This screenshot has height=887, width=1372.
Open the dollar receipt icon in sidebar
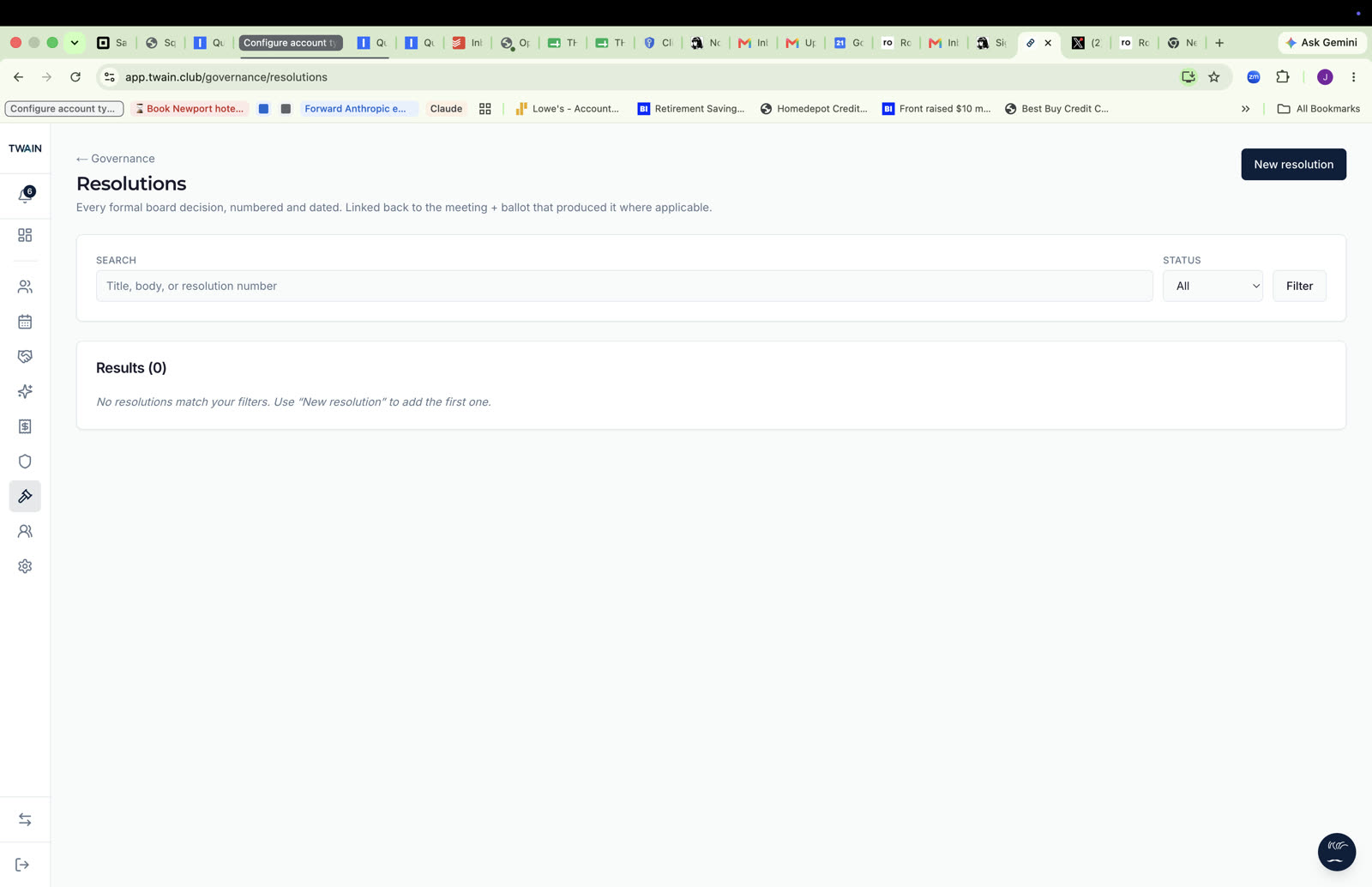(25, 426)
